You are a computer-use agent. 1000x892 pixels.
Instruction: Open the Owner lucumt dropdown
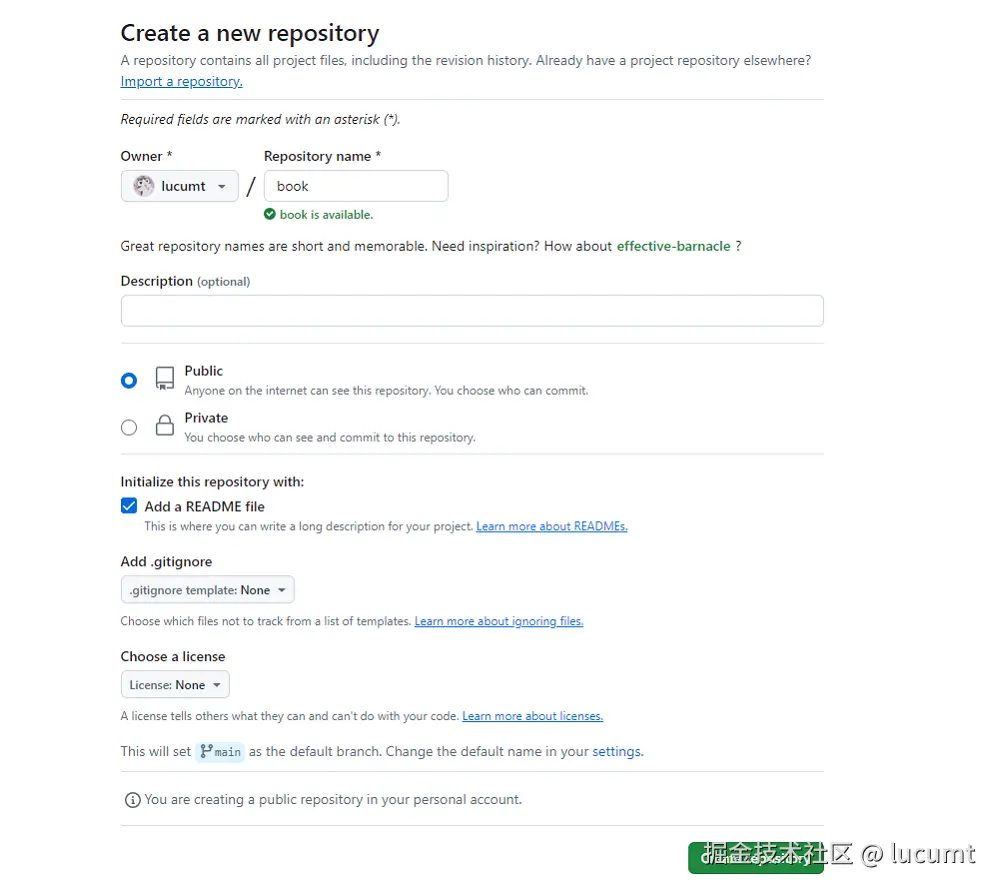[x=180, y=186]
